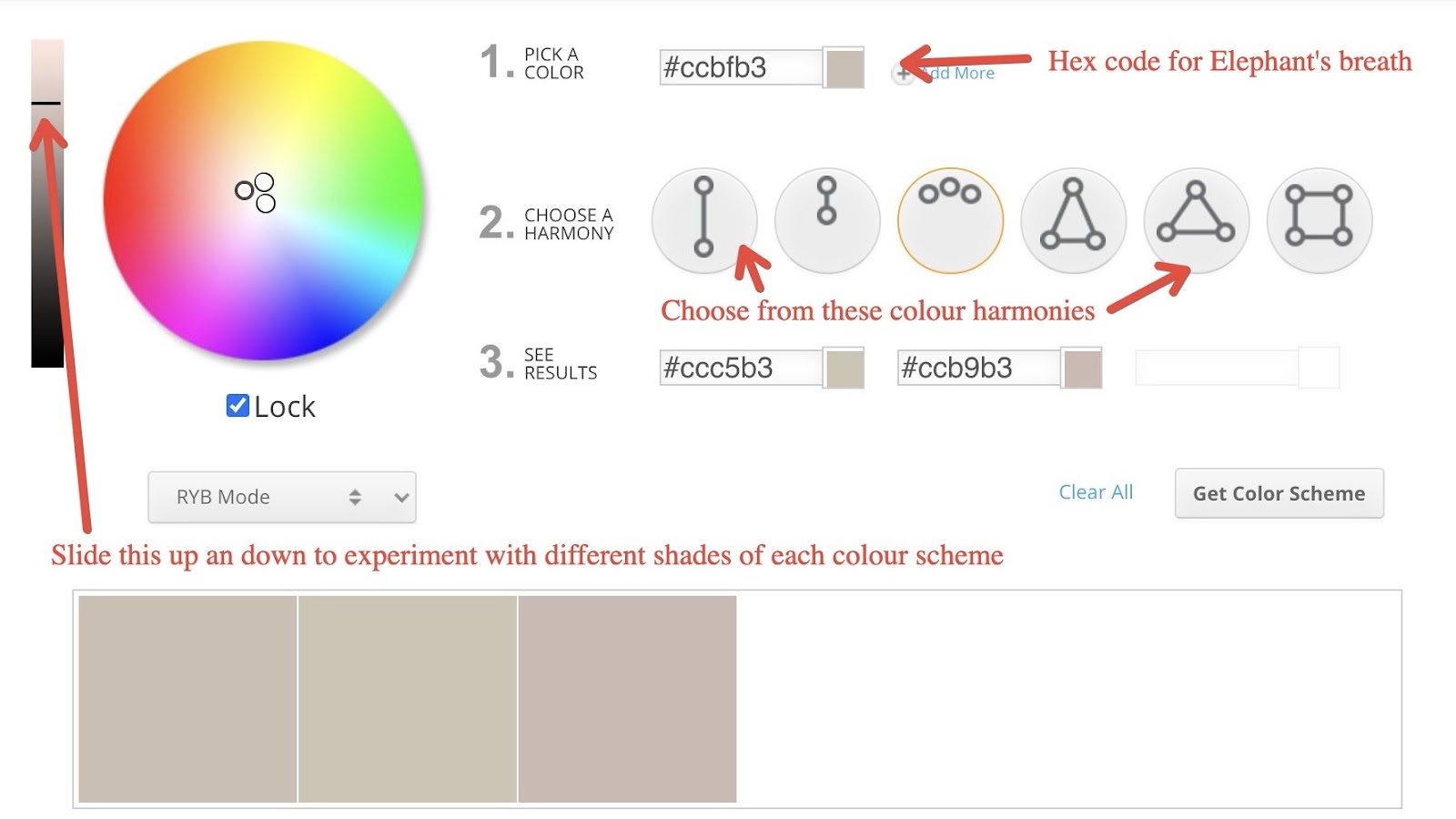
Task: Click the #ccb9b3 result color swatch
Action: pyautogui.click(x=1083, y=369)
